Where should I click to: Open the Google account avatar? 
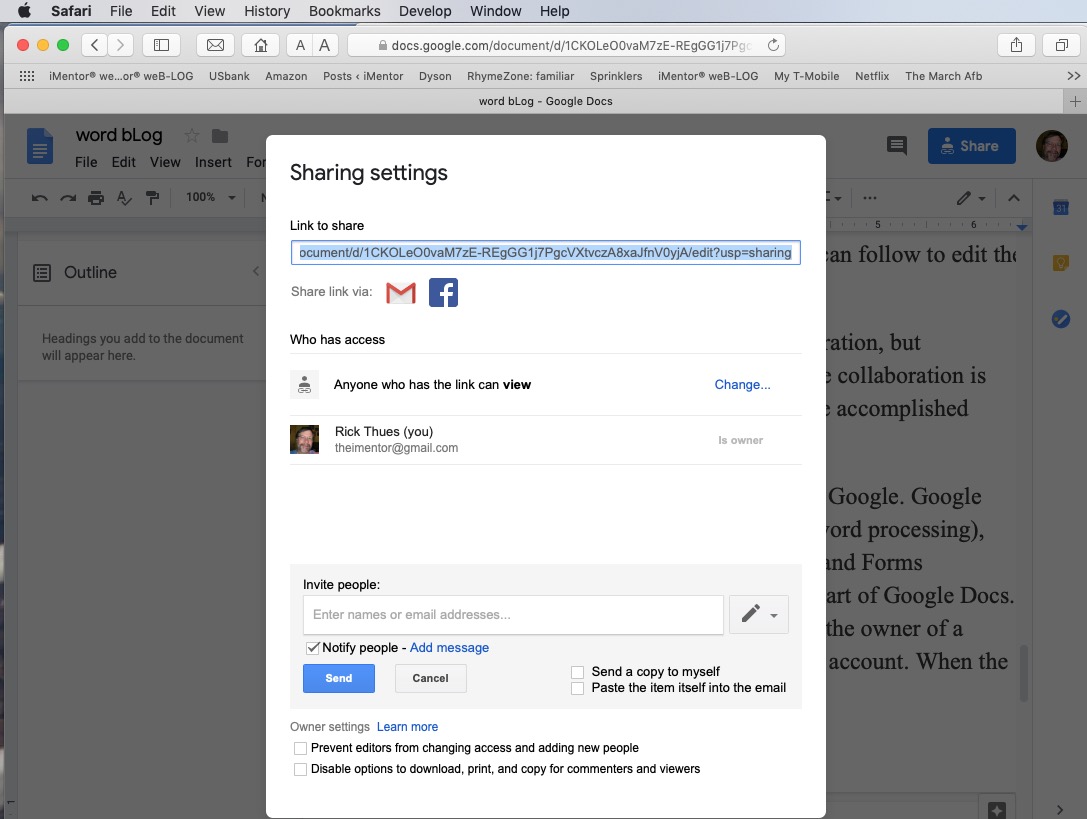(x=1051, y=146)
